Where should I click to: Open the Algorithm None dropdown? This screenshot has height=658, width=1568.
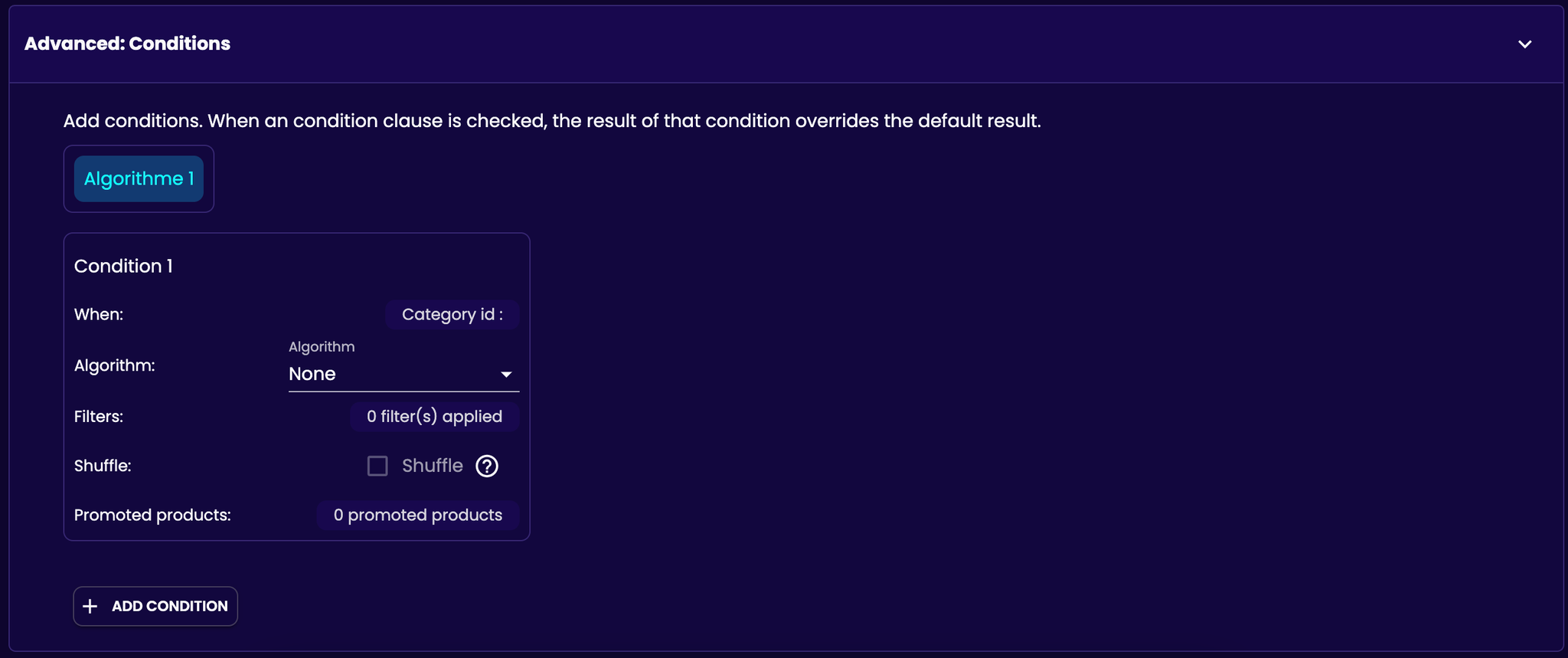click(403, 374)
